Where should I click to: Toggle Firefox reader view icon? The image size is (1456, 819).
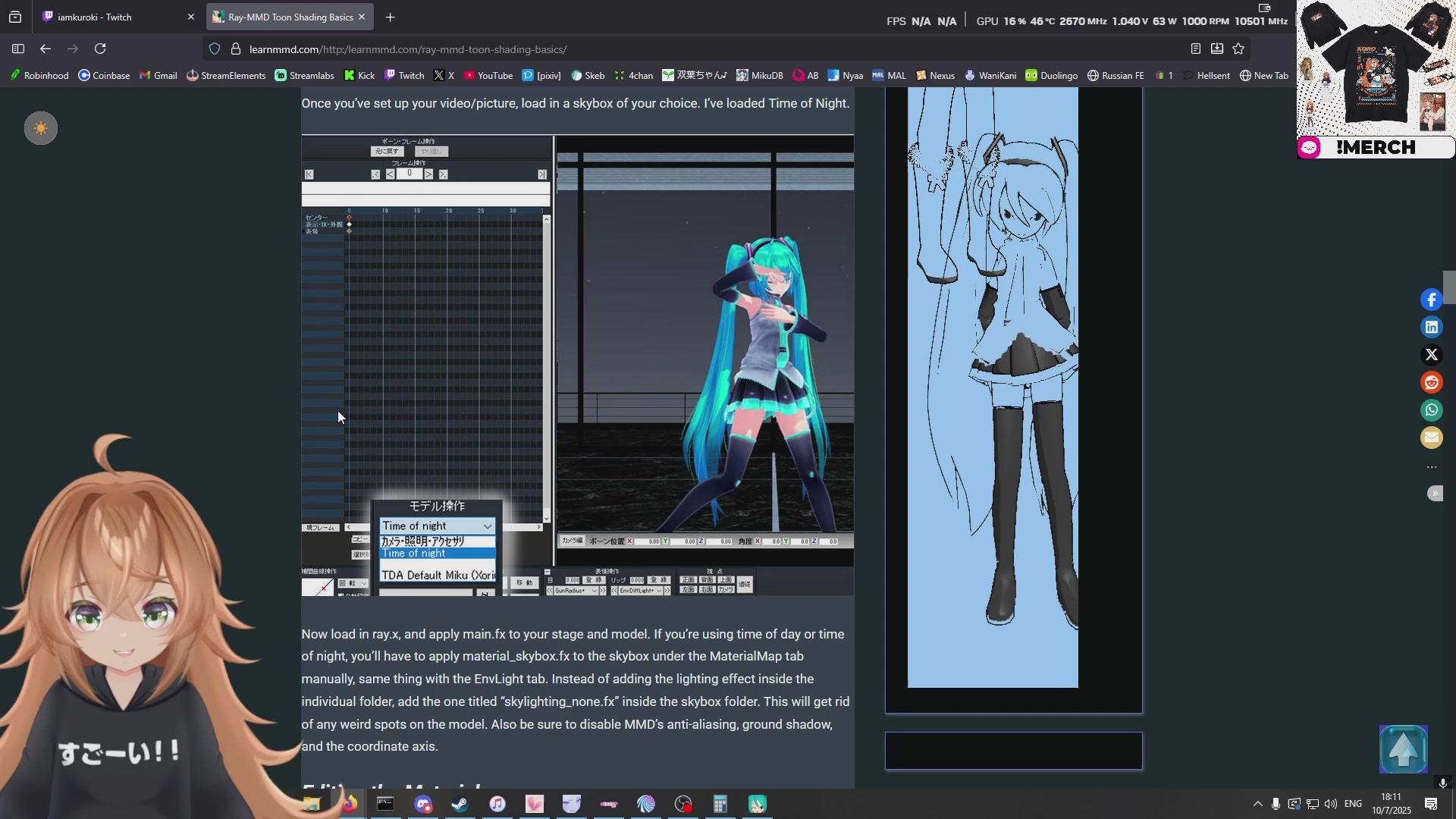[x=1196, y=49]
